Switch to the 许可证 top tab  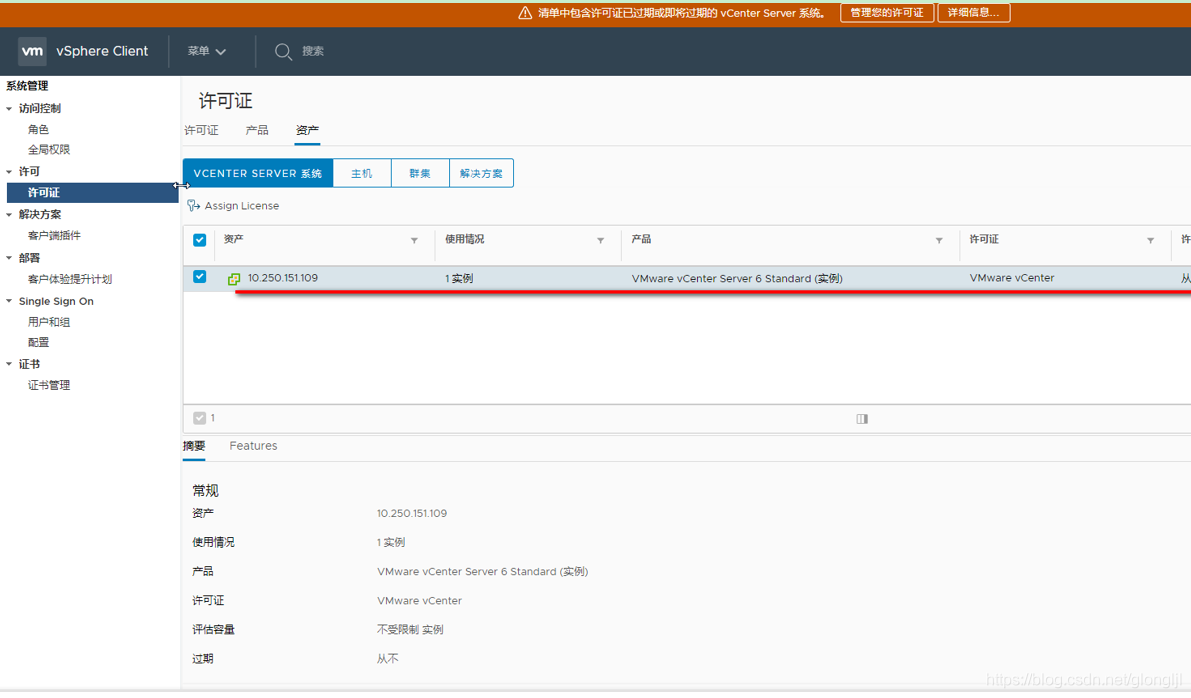click(201, 131)
